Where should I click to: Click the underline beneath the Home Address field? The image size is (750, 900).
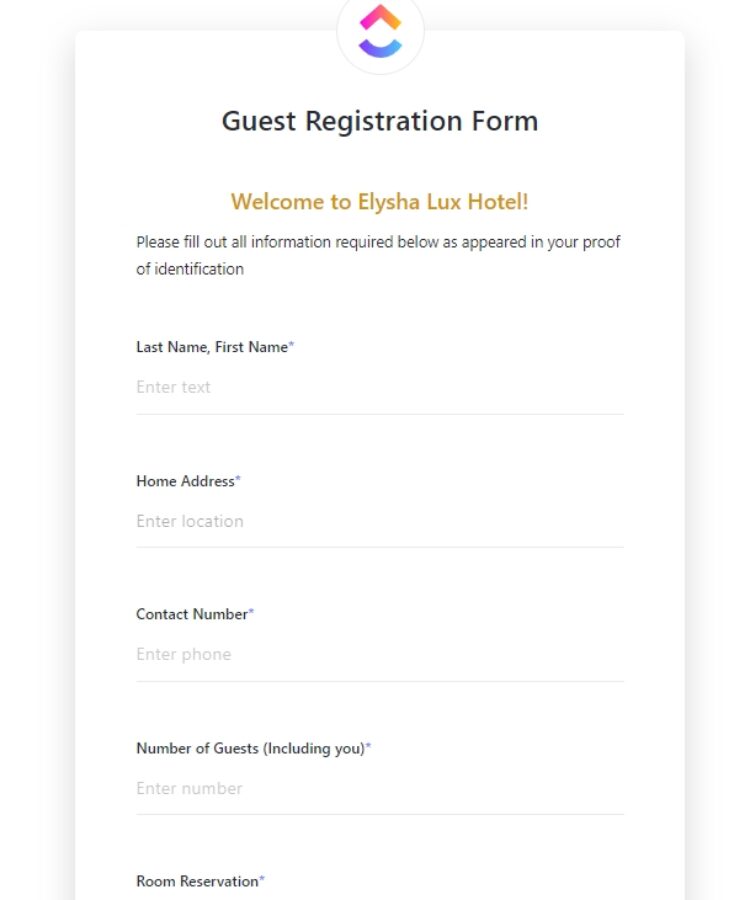[x=380, y=546]
